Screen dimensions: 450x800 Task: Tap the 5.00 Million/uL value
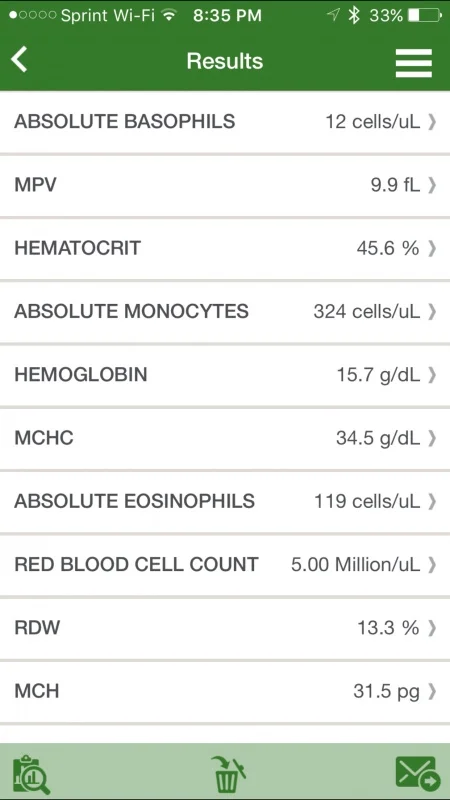(356, 565)
